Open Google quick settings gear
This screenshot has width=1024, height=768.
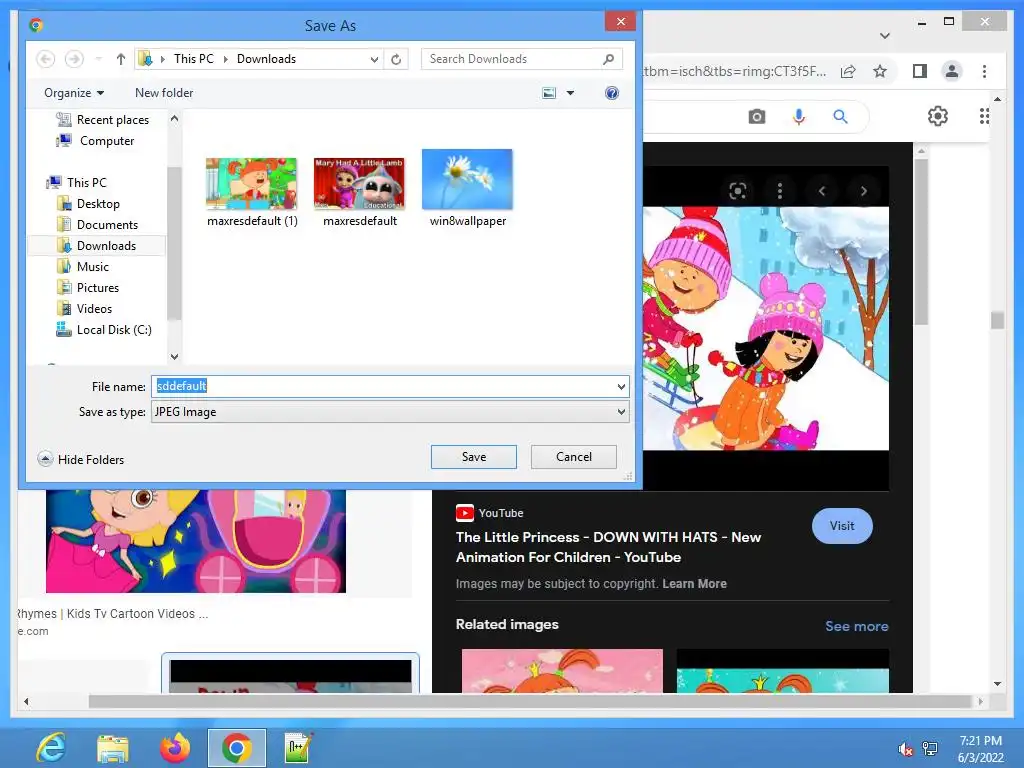(x=938, y=116)
